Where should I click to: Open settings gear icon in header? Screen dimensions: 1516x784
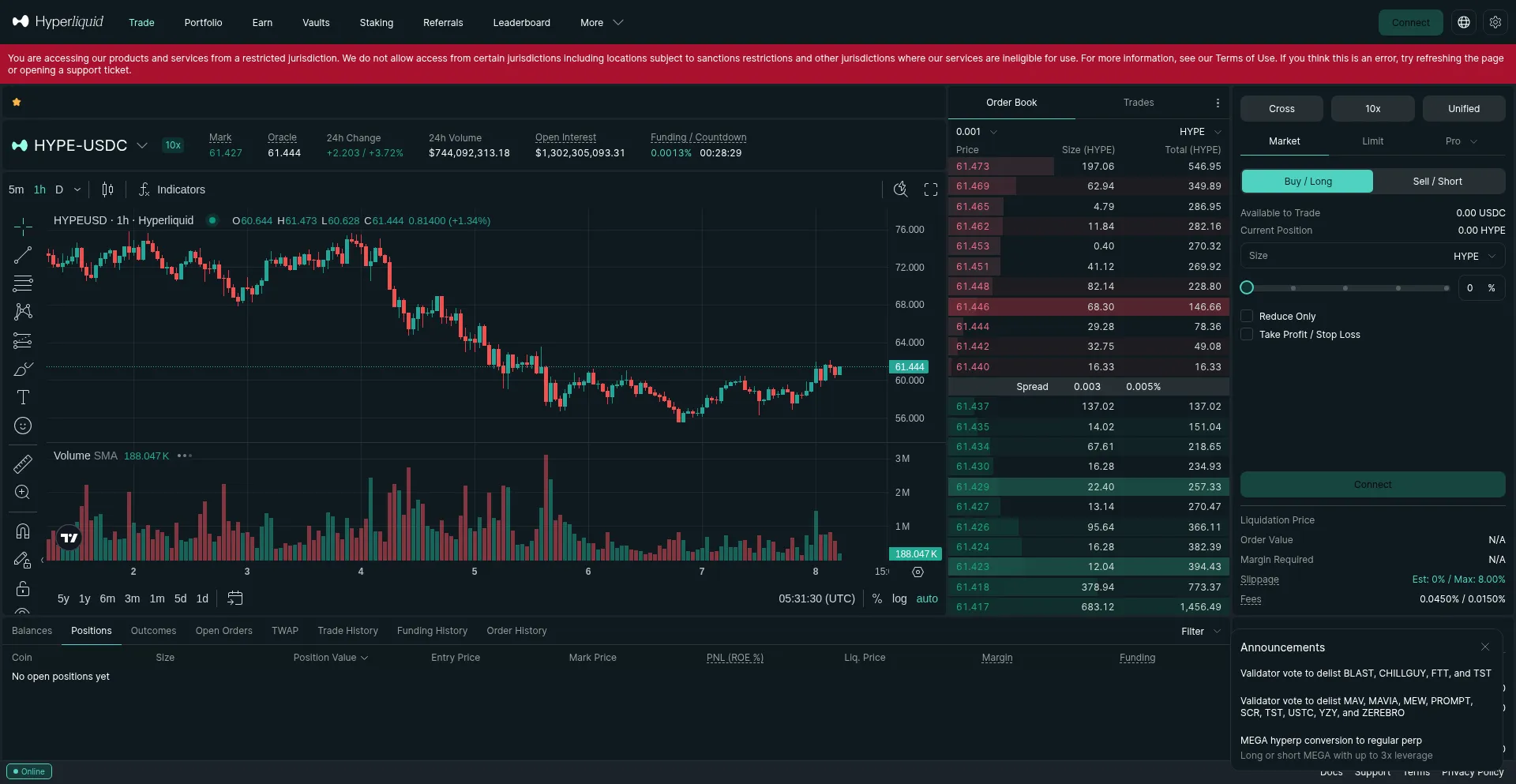[1495, 22]
